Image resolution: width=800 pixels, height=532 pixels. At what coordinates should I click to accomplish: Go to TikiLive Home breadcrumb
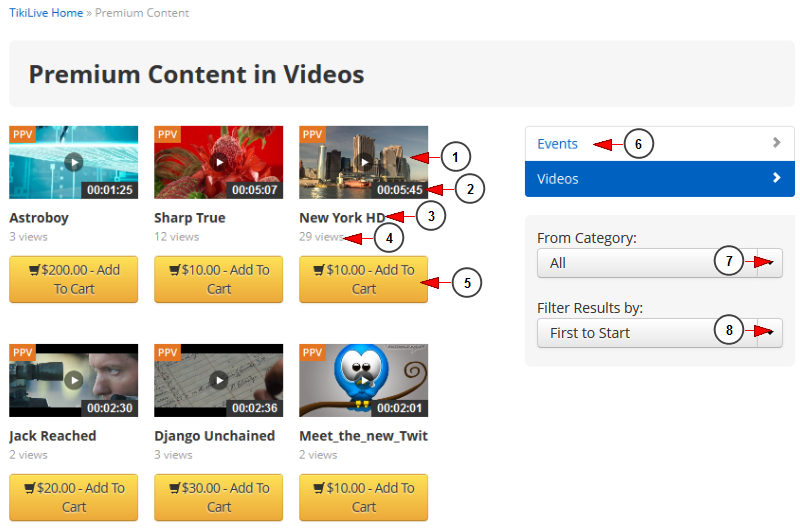pos(46,13)
